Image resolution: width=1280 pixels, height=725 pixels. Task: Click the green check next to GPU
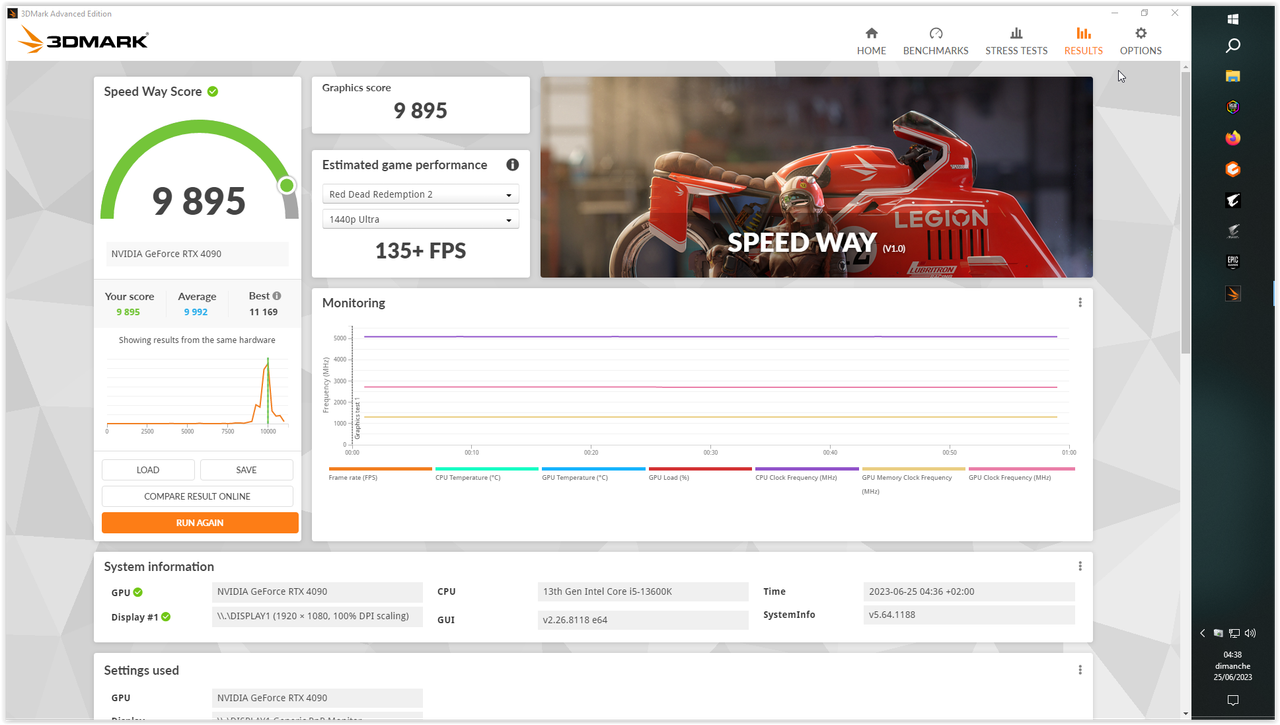138,592
